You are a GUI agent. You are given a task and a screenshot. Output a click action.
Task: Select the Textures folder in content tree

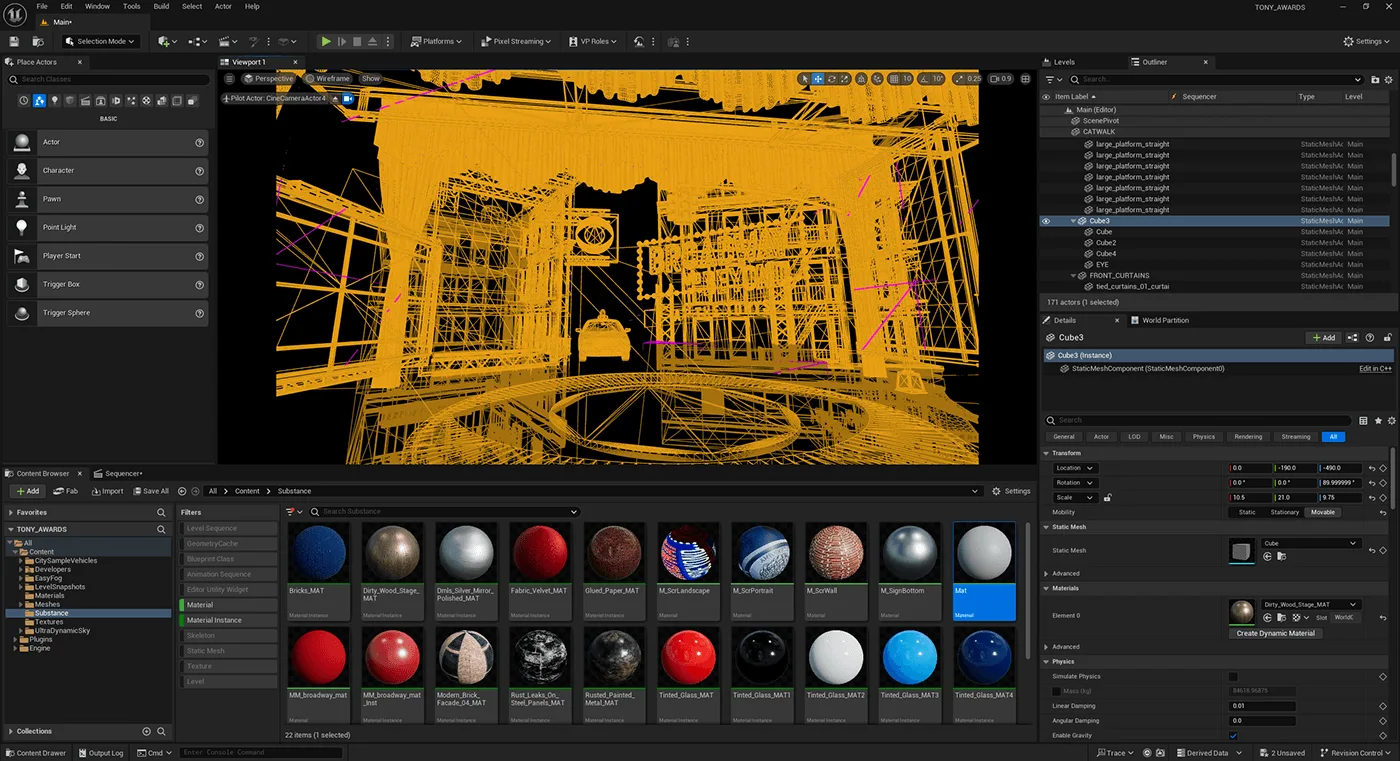(49, 622)
